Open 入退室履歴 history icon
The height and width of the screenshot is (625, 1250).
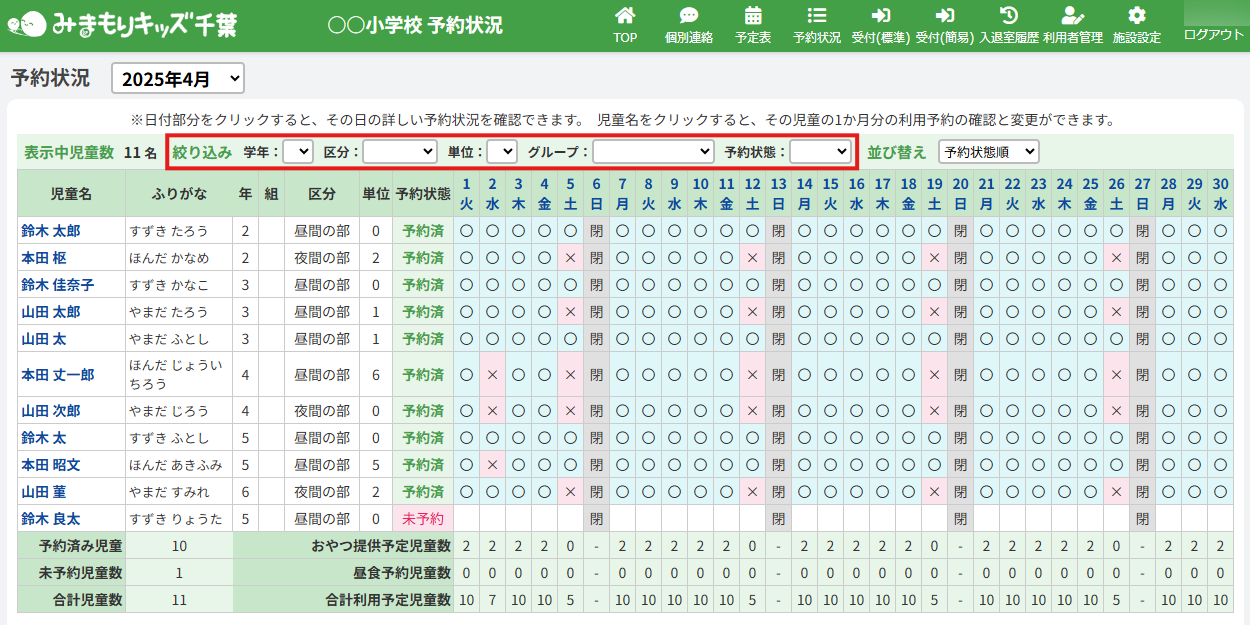(1009, 17)
